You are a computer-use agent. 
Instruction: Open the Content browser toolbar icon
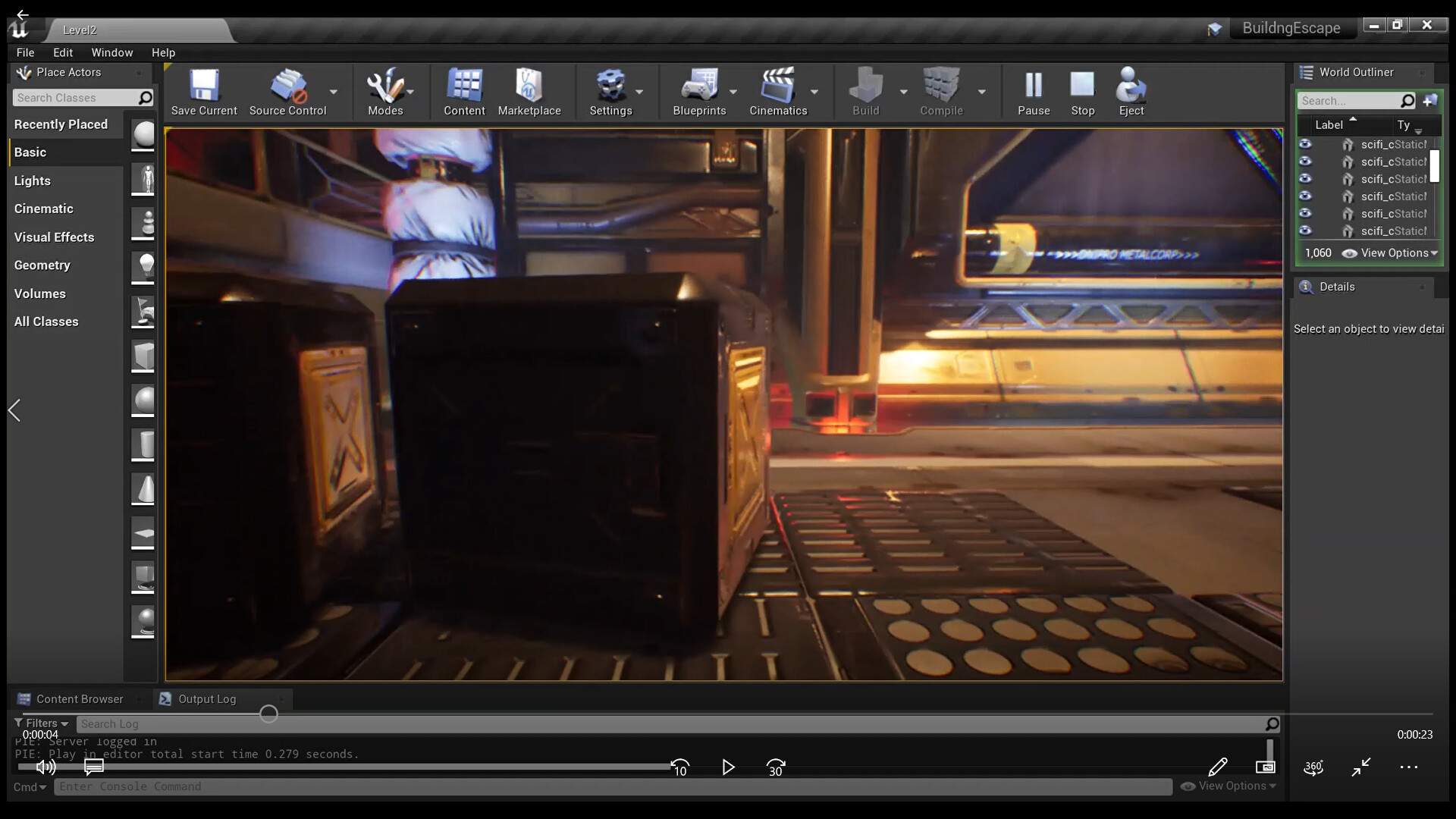[x=464, y=86]
